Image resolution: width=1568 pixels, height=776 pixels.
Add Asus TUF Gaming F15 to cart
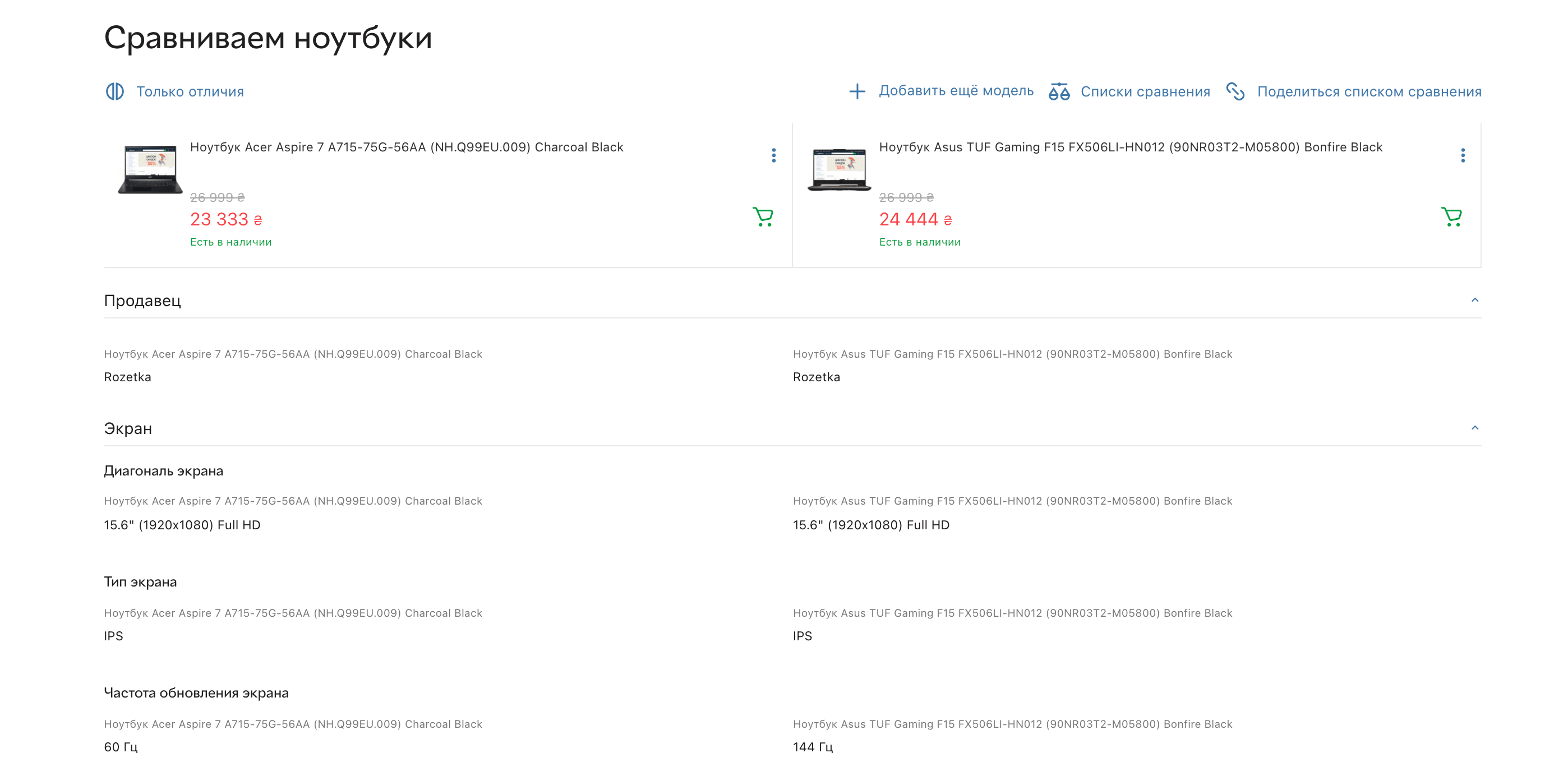[x=1452, y=216]
